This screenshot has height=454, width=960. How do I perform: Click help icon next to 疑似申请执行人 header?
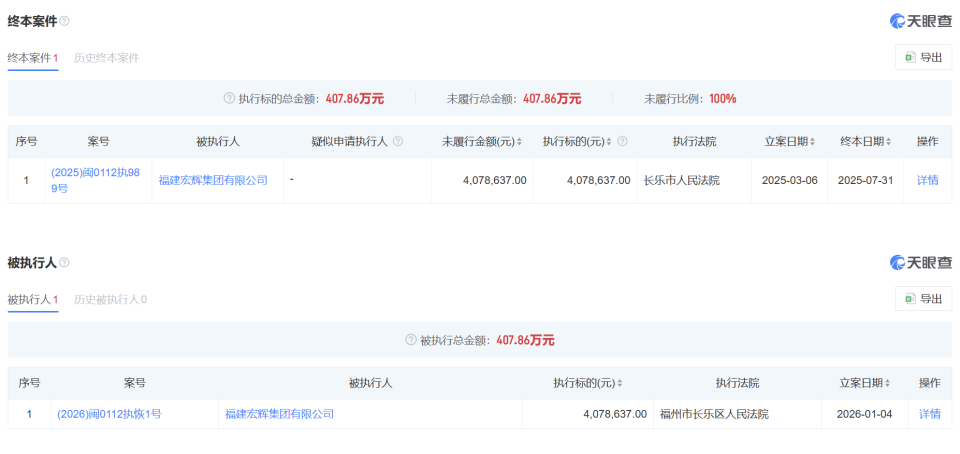(x=398, y=142)
